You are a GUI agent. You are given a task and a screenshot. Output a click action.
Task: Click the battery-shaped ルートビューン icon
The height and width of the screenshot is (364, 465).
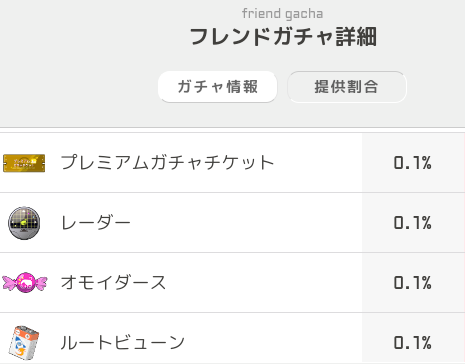pyautogui.click(x=24, y=343)
